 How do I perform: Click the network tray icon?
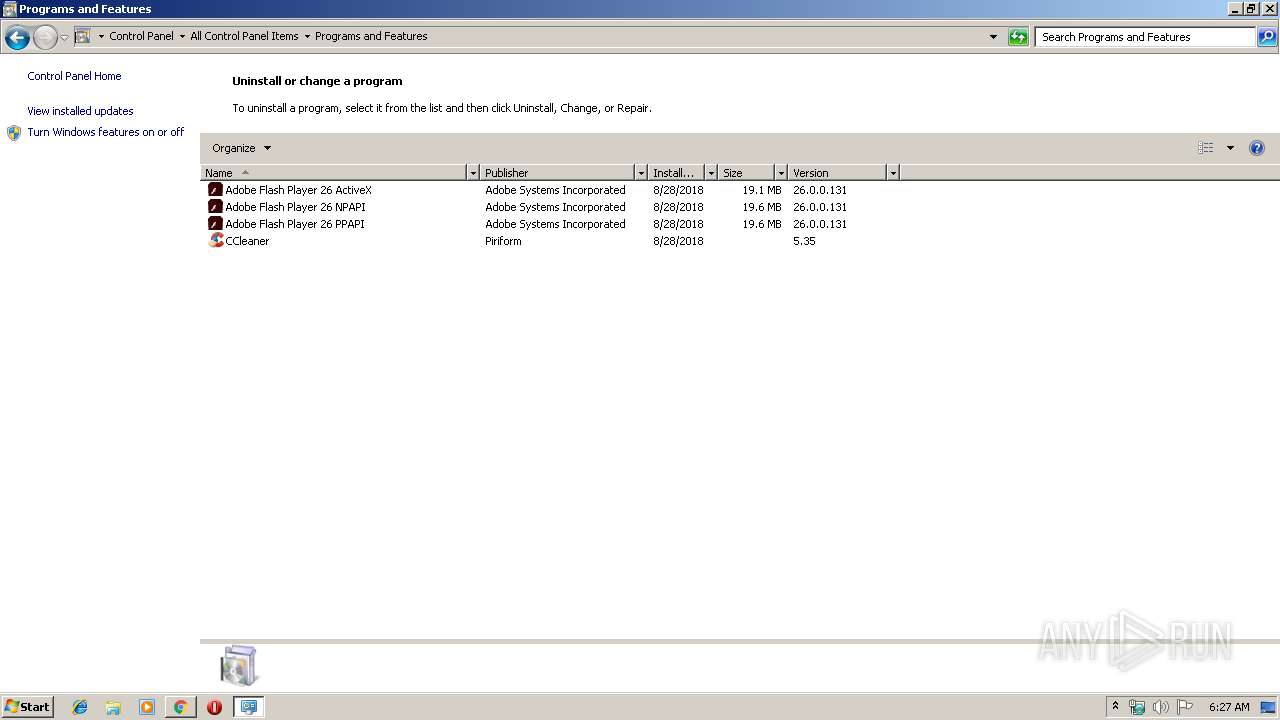1137,707
